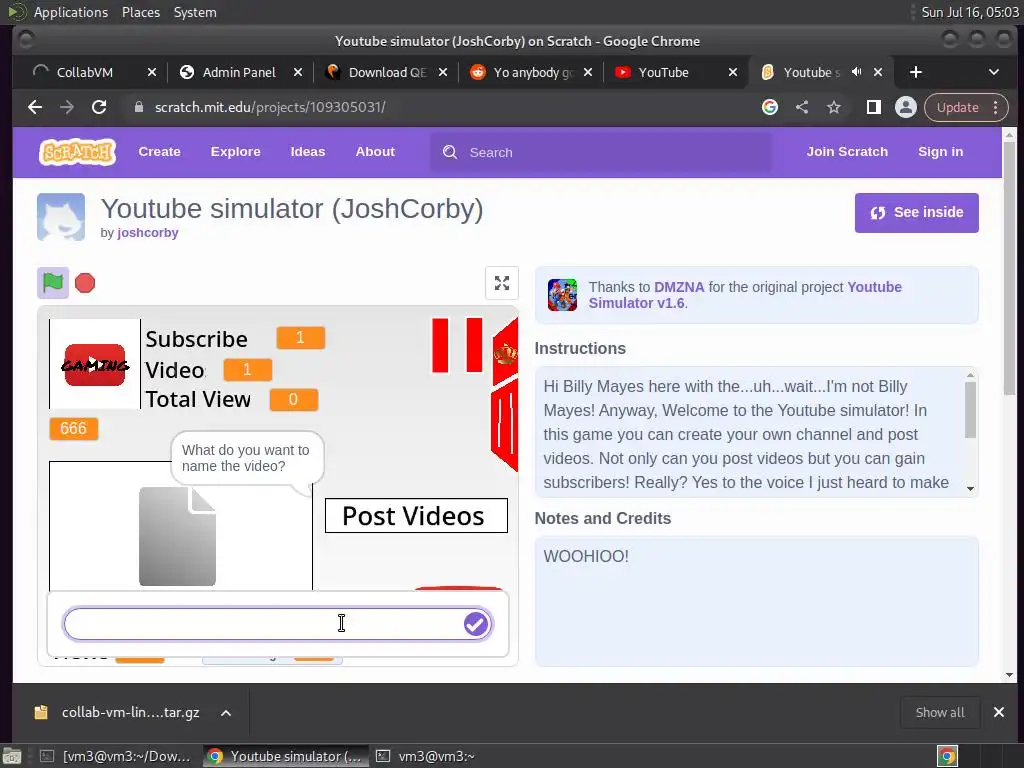Image resolution: width=1024 pixels, height=768 pixels.
Task: Click the gray file icon in game
Action: coord(177,536)
